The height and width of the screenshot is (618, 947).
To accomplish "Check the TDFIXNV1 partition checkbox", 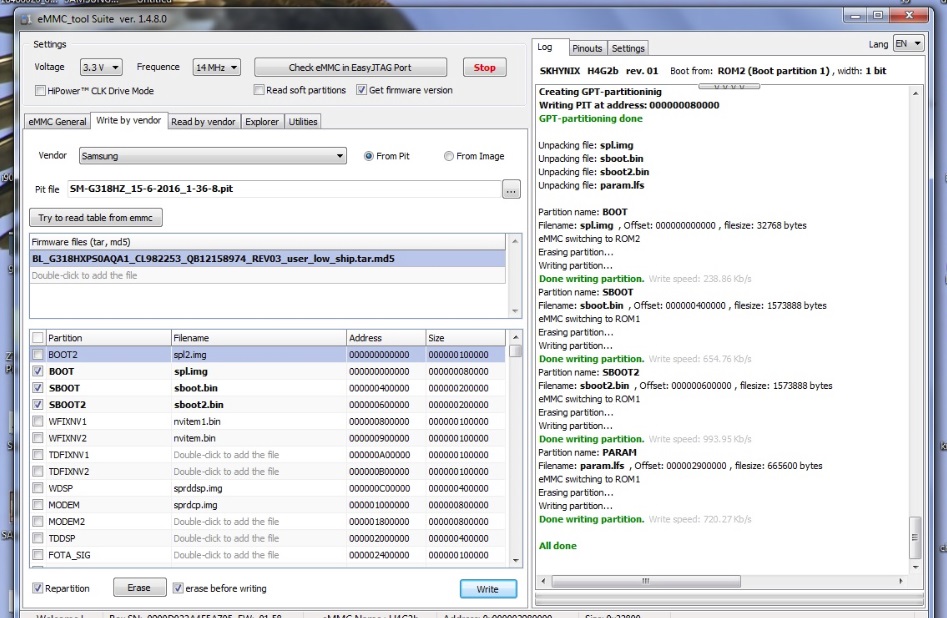I will pyautogui.click(x=38, y=455).
